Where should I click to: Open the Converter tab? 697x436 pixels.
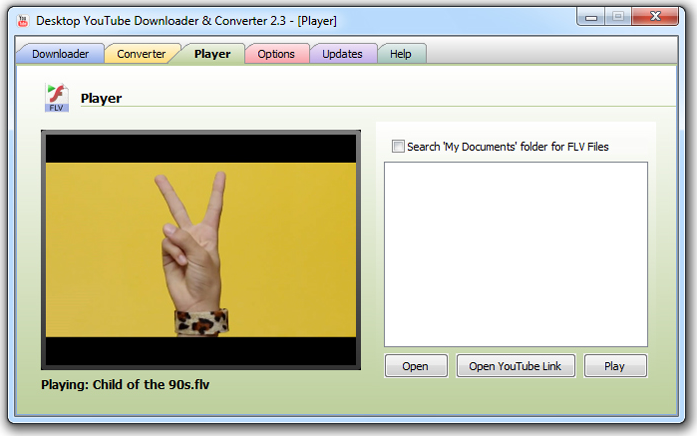click(141, 54)
